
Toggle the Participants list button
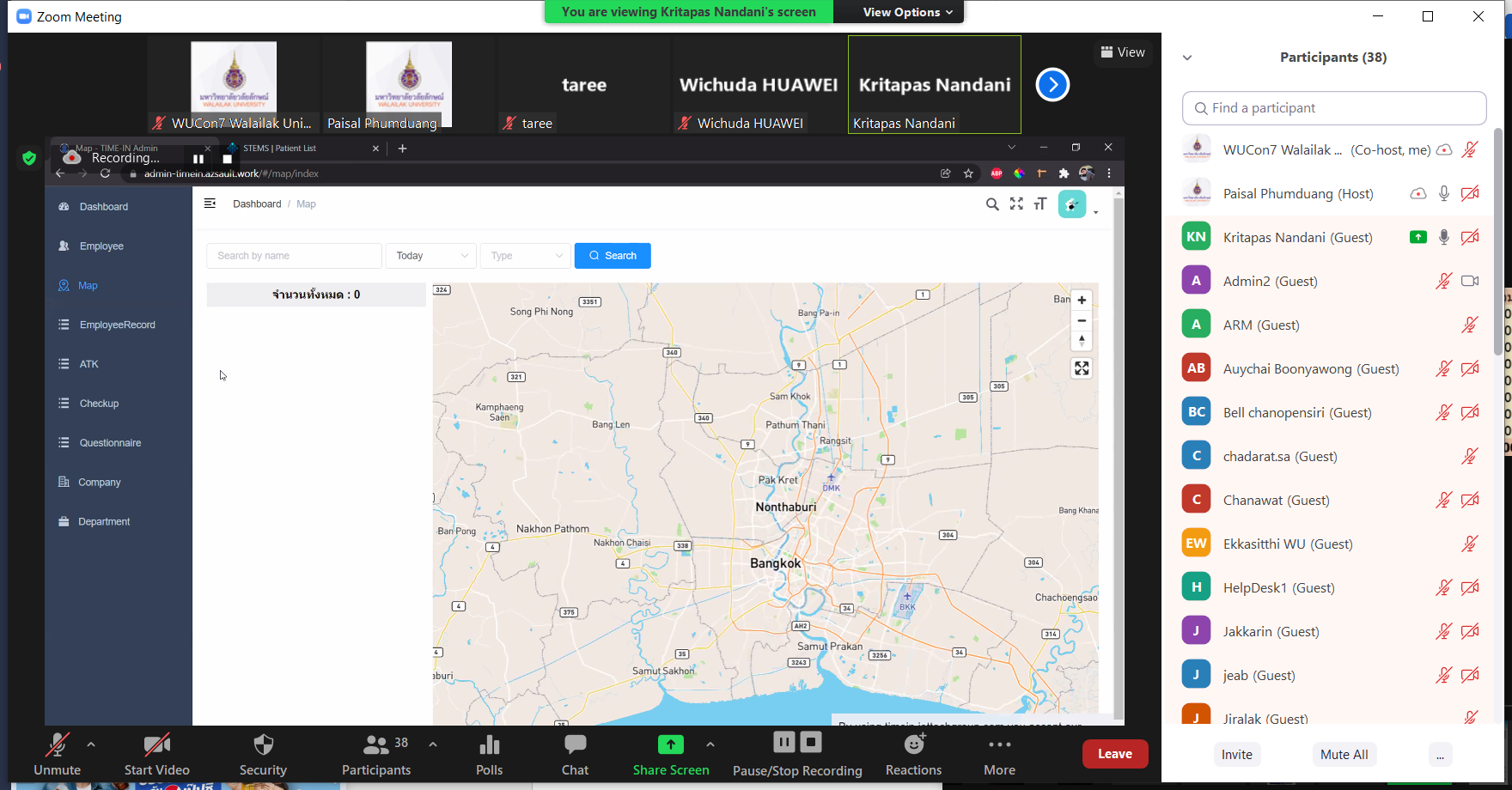(375, 745)
